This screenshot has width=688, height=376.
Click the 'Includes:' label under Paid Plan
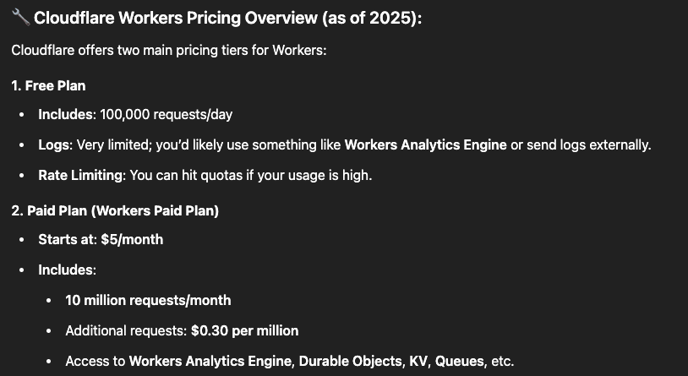pyautogui.click(x=67, y=269)
